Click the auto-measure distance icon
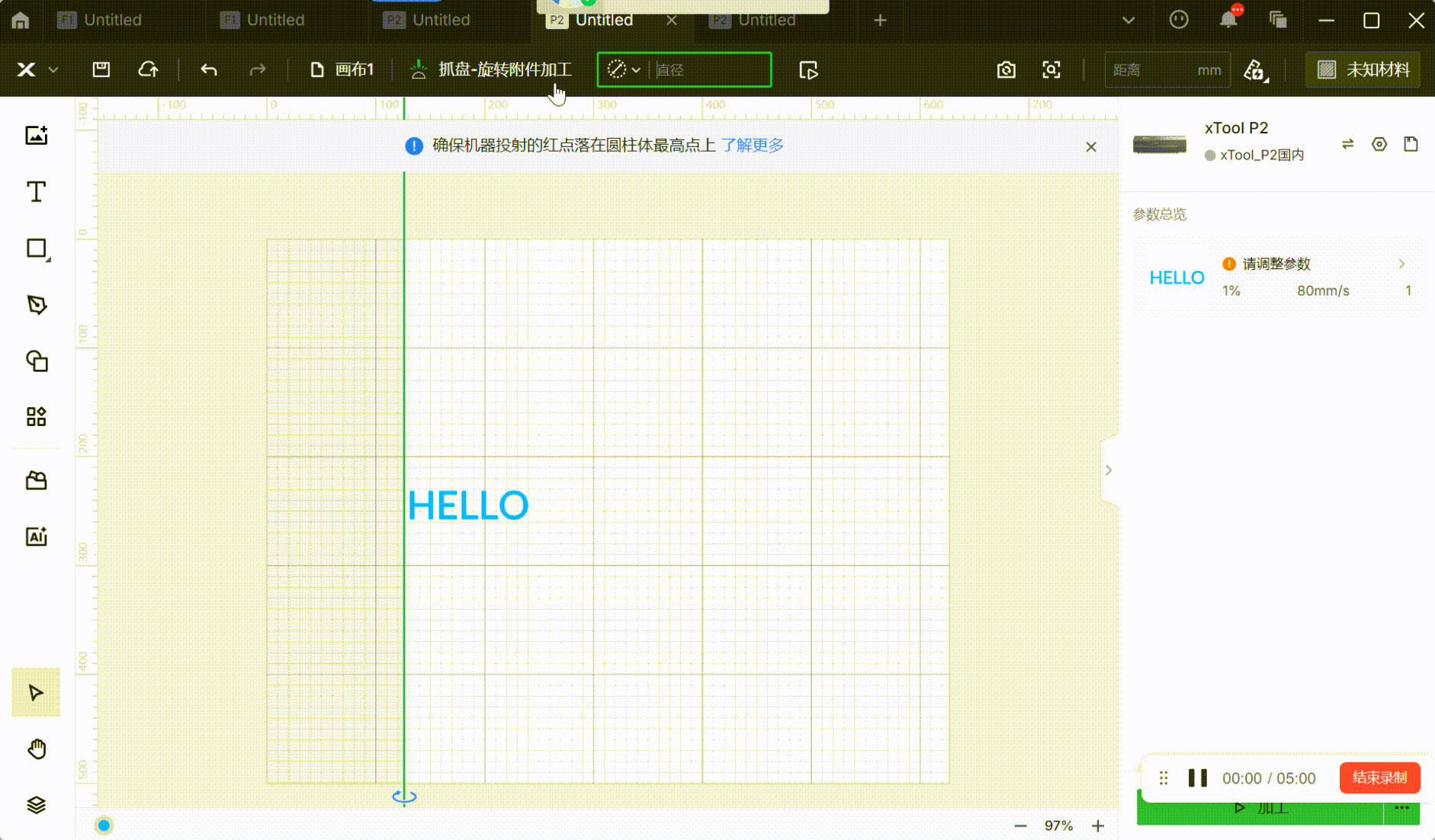 click(1255, 70)
